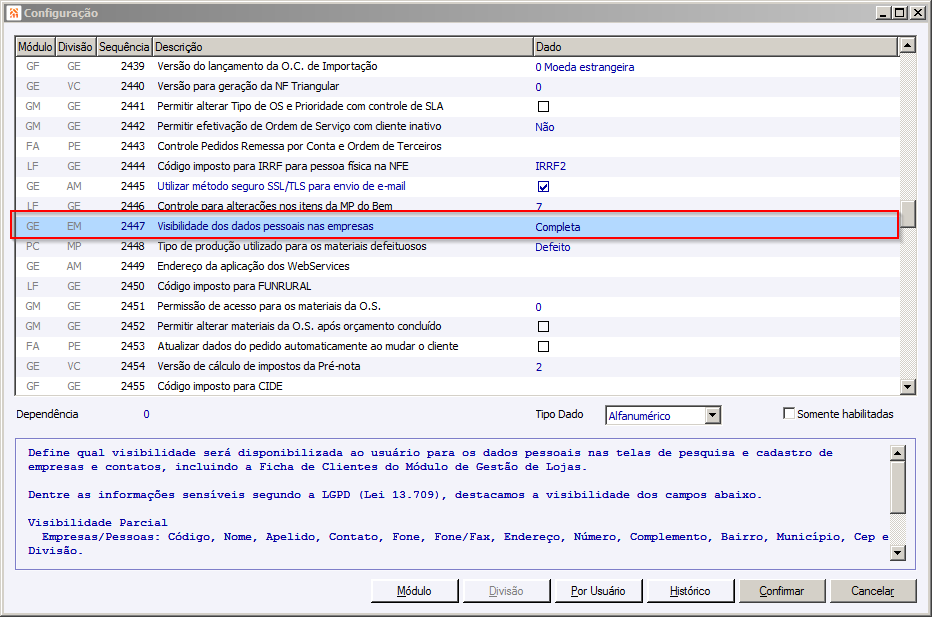Image resolution: width=932 pixels, height=617 pixels.
Task: Click the grid scrollbar up arrow
Action: [907, 45]
